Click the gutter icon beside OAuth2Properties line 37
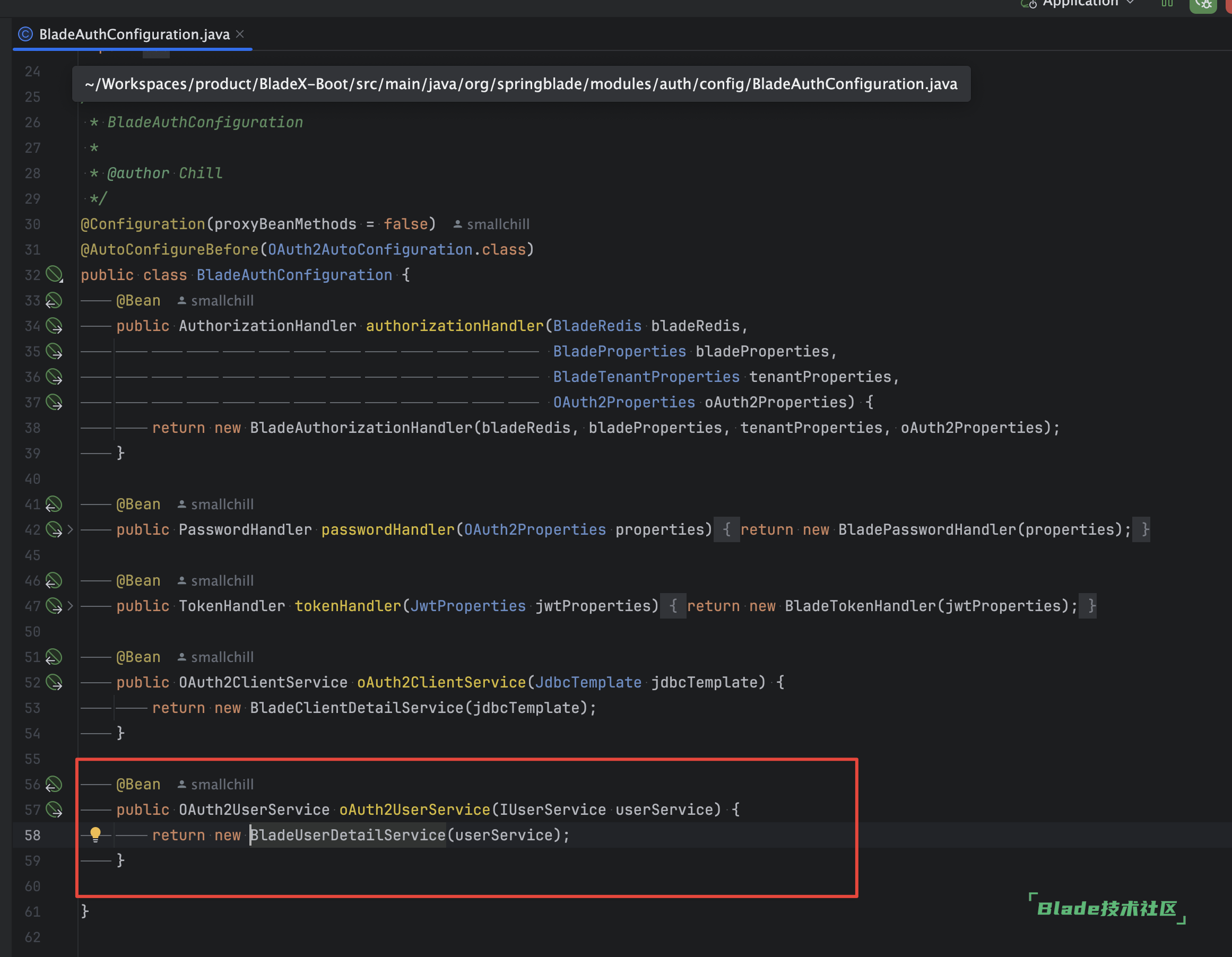1232x957 pixels. (54, 402)
